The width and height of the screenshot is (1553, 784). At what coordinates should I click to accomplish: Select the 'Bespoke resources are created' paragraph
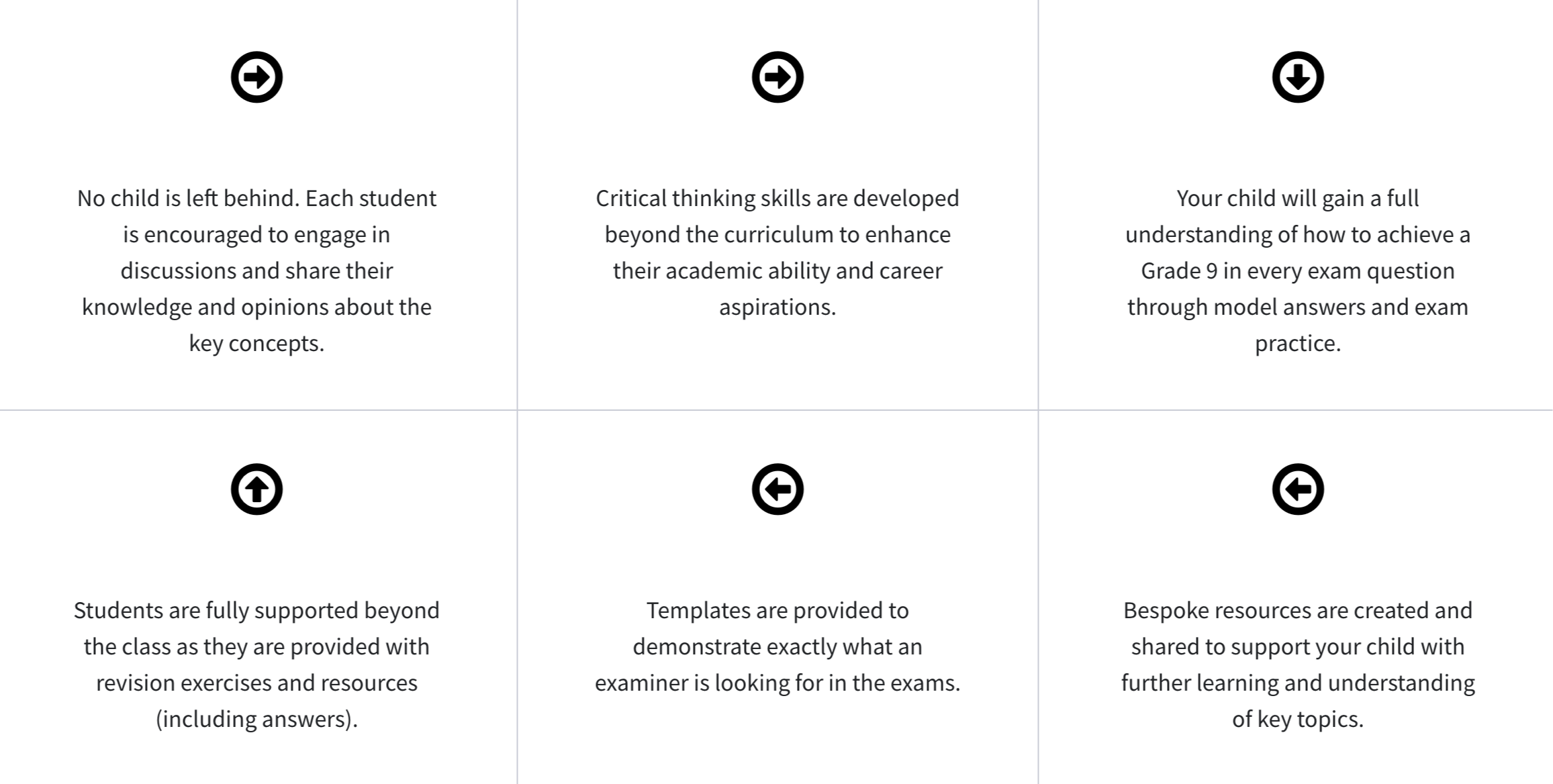tap(1298, 665)
